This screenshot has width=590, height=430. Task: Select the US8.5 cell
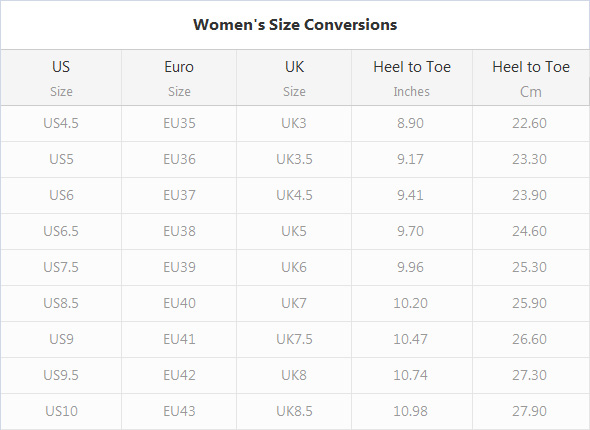(x=61, y=303)
